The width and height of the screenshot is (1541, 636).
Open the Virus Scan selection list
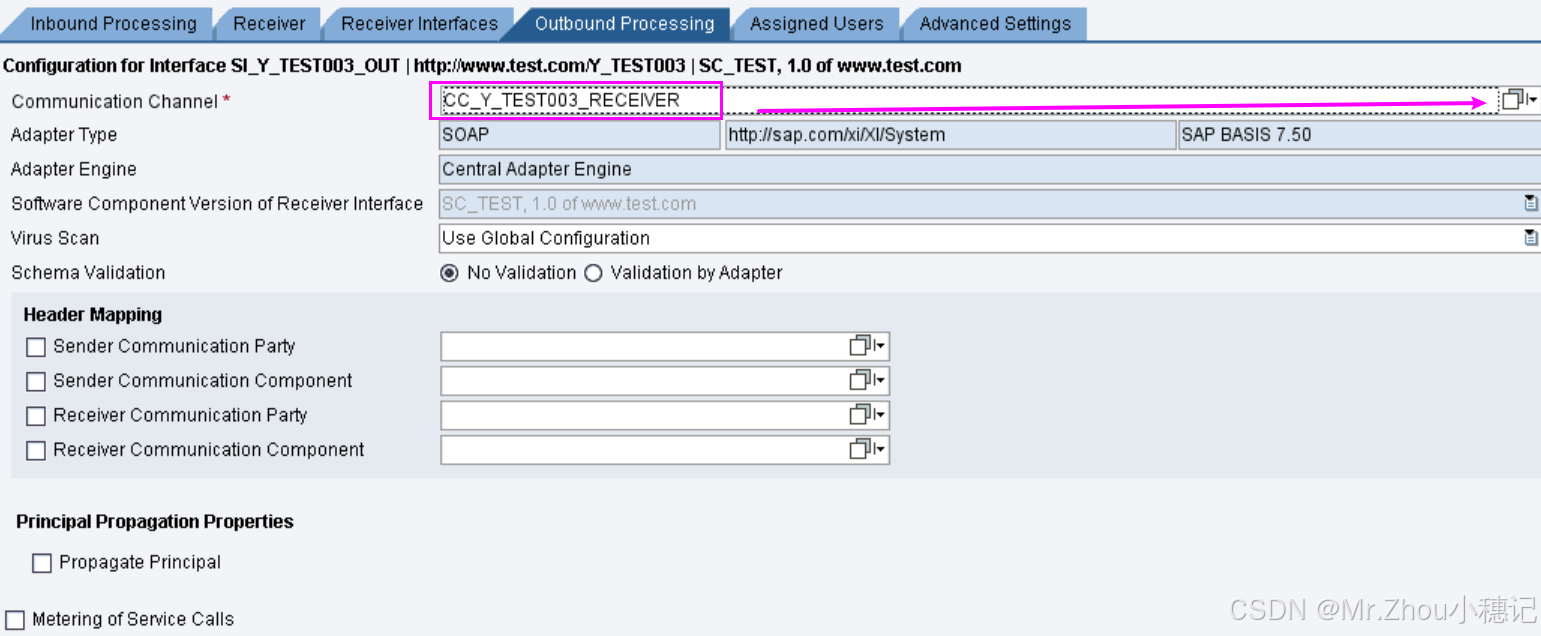click(1530, 237)
